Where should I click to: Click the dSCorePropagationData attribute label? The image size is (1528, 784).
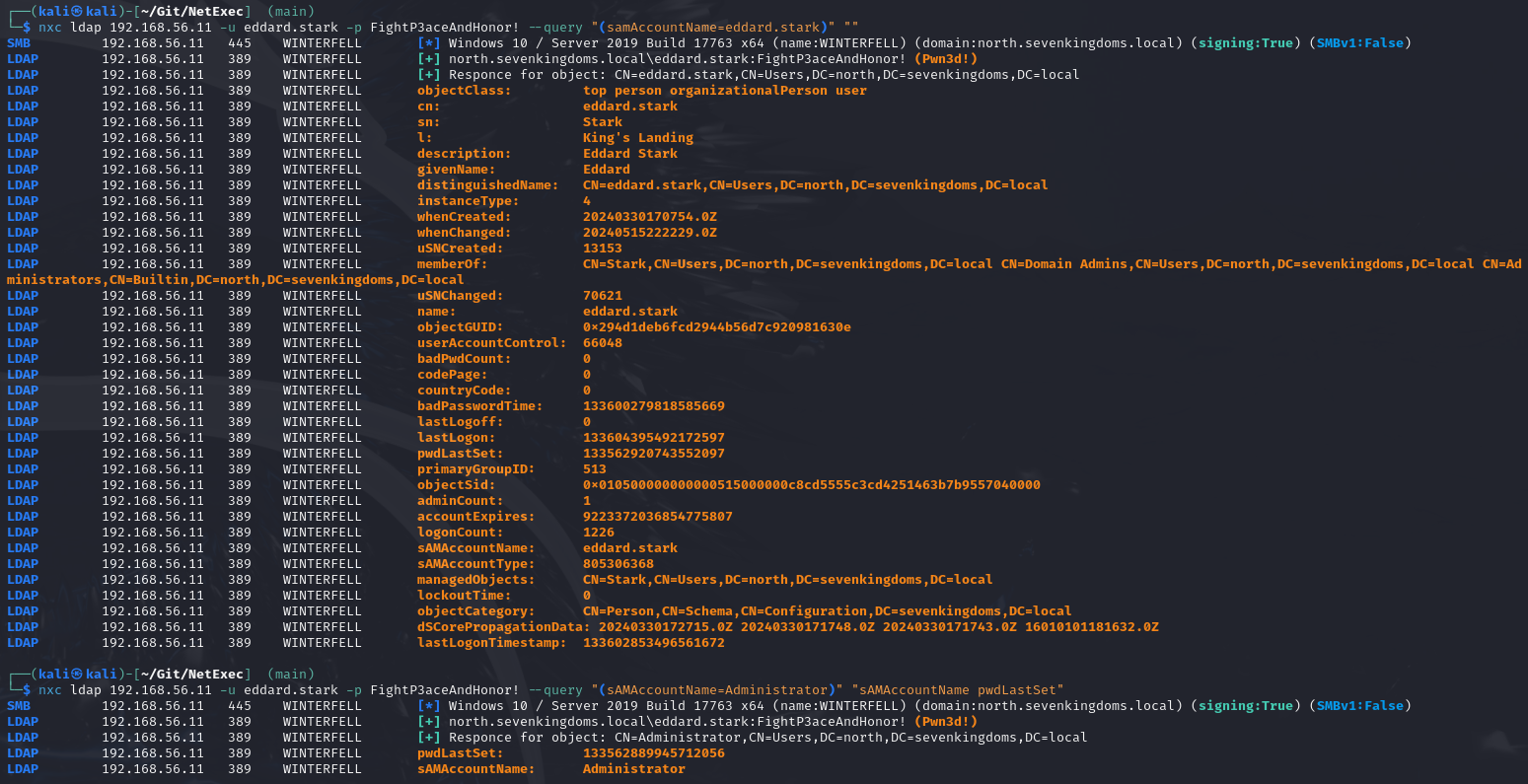tap(499, 626)
